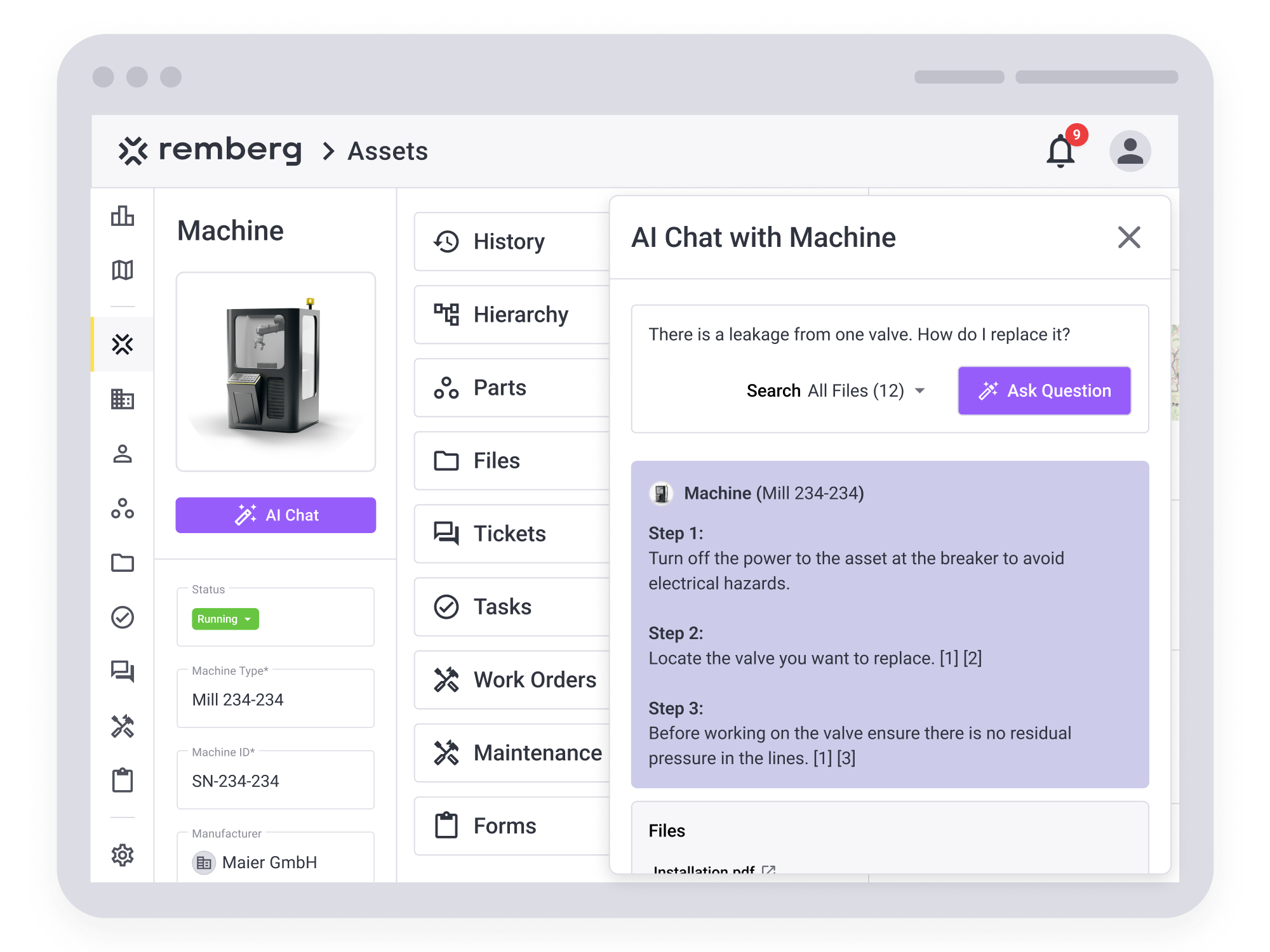
Task: Select the Contacts person icon in the sidebar
Action: [x=123, y=454]
